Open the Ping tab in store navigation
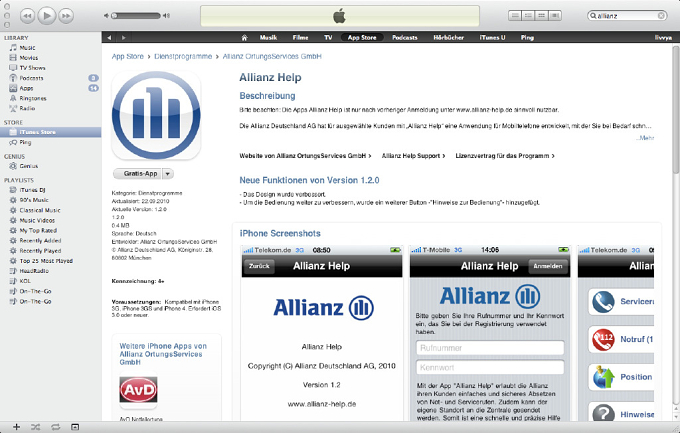 [527, 38]
